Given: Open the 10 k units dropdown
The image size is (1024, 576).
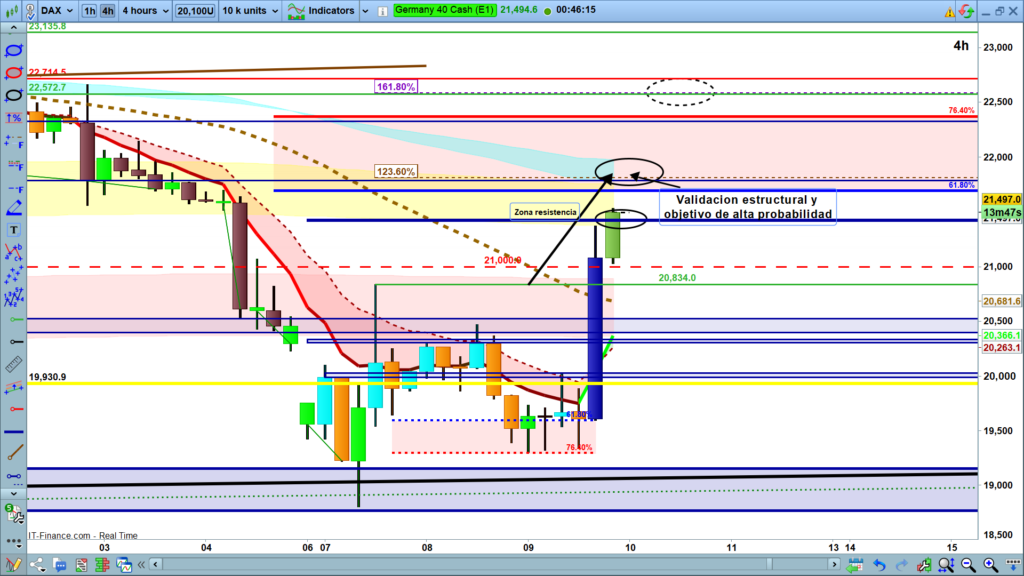Looking at the screenshot, I should pyautogui.click(x=252, y=11).
